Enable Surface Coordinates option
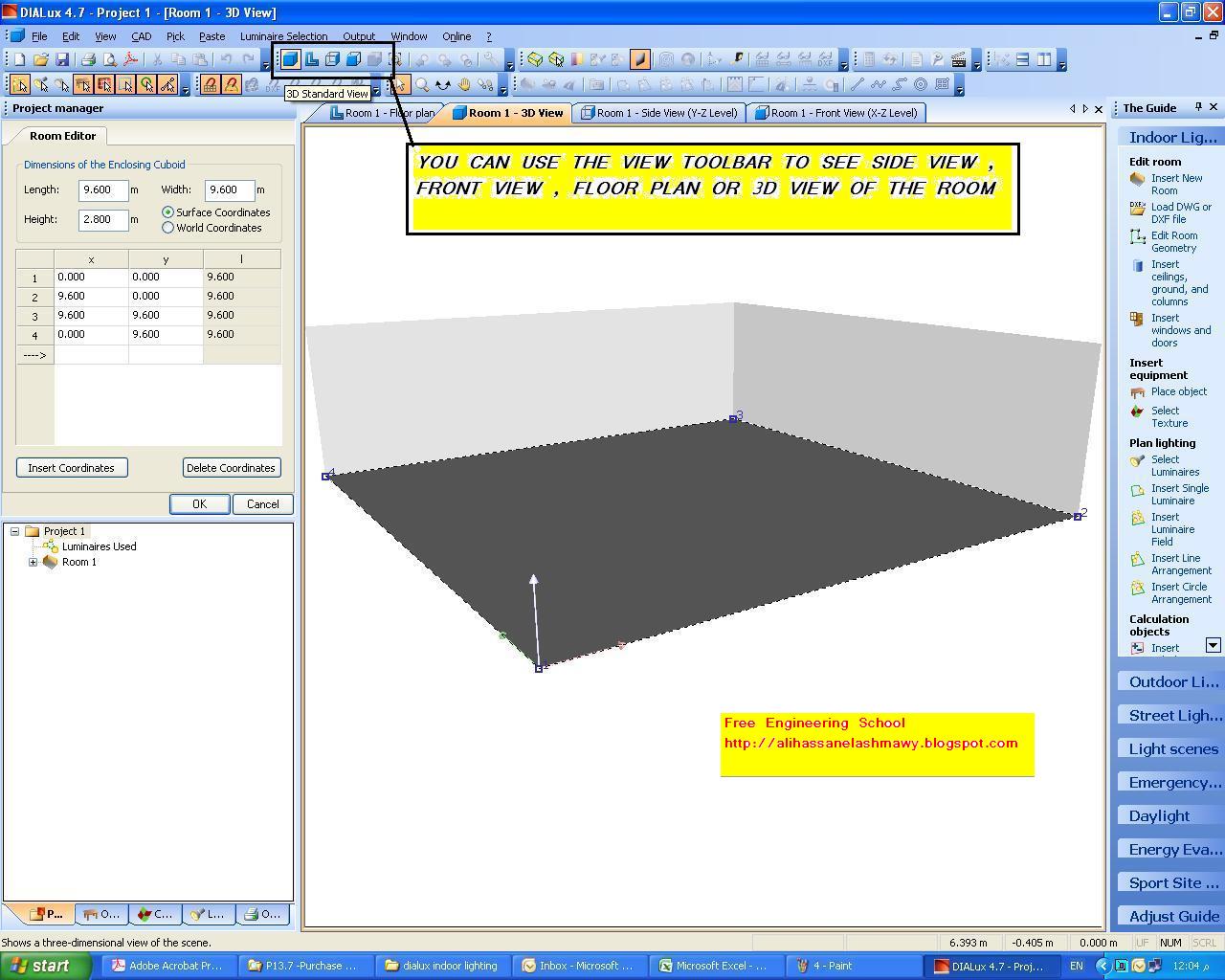Screen dimensions: 1225x980 click(168, 212)
